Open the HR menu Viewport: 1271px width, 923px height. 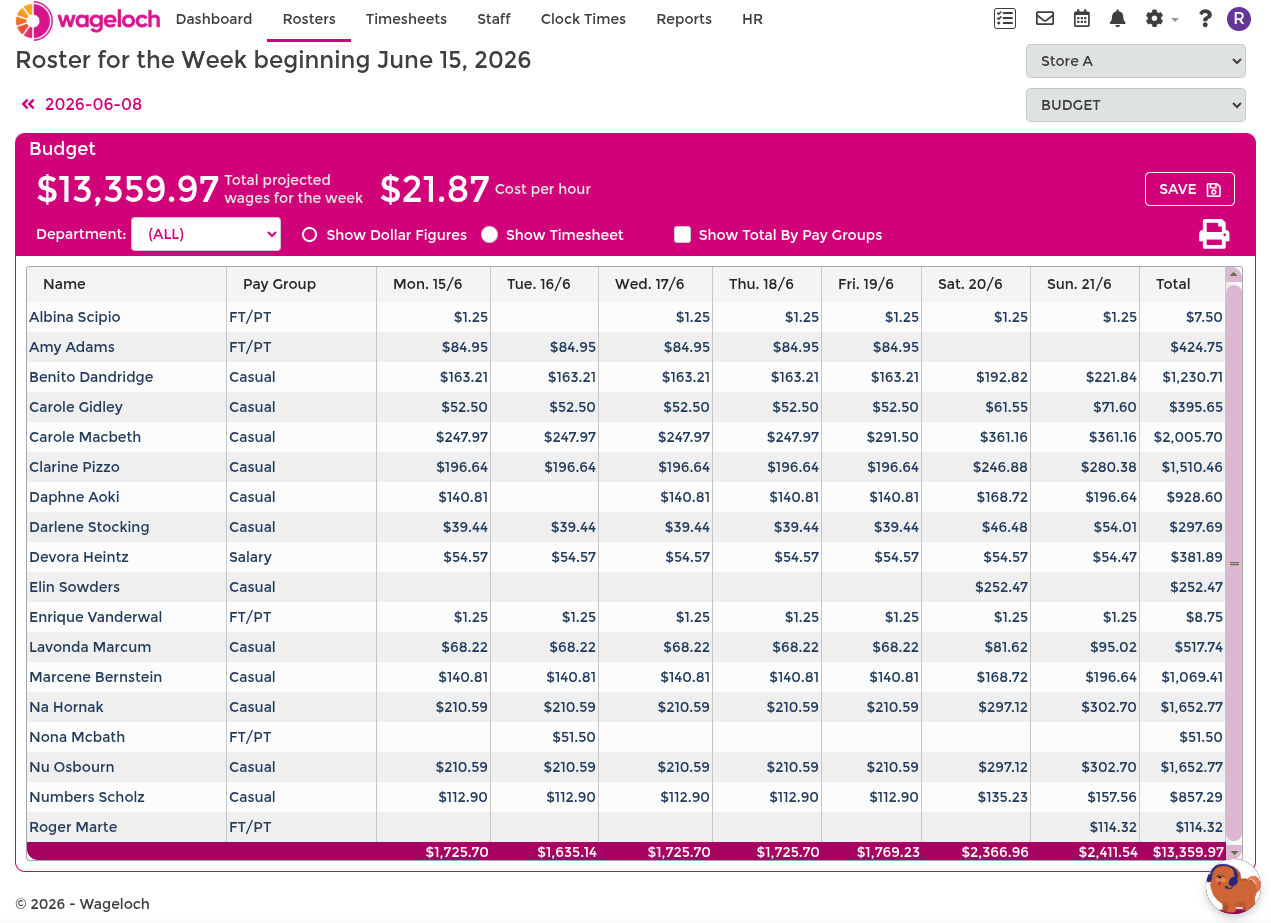tap(752, 19)
